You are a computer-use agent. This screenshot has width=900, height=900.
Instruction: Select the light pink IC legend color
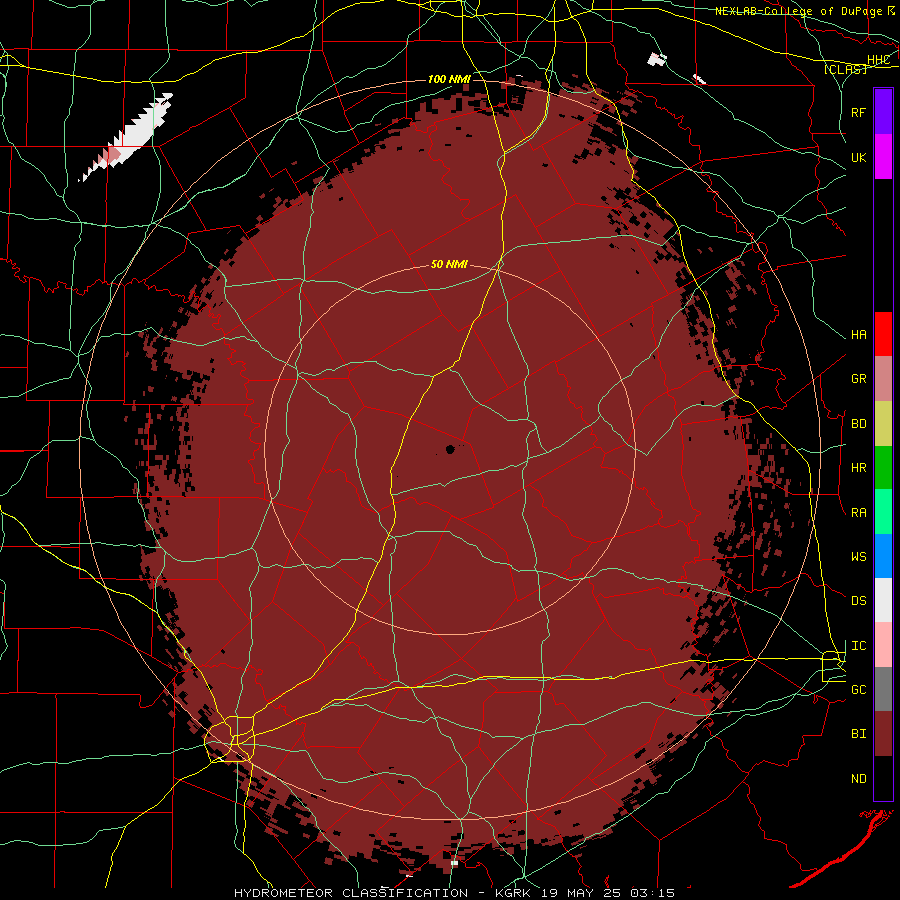coord(883,645)
